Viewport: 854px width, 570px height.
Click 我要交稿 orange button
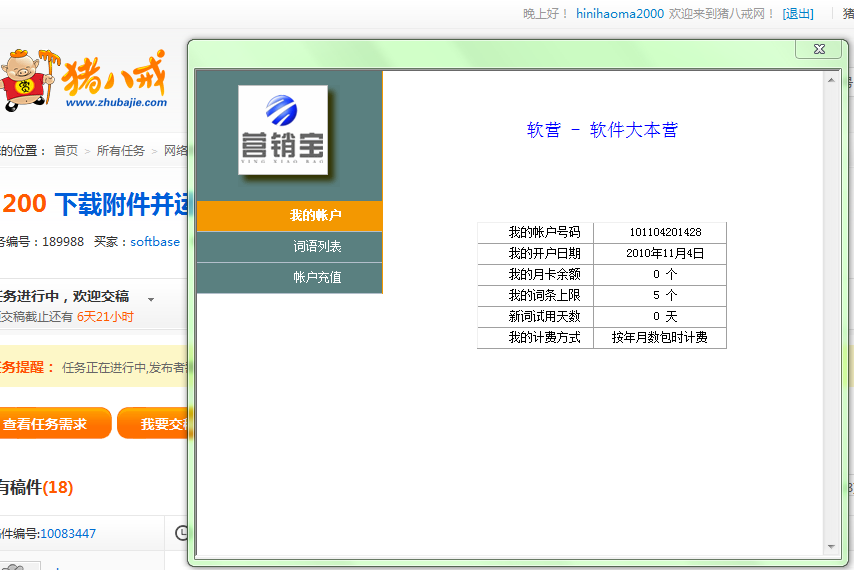coord(153,423)
